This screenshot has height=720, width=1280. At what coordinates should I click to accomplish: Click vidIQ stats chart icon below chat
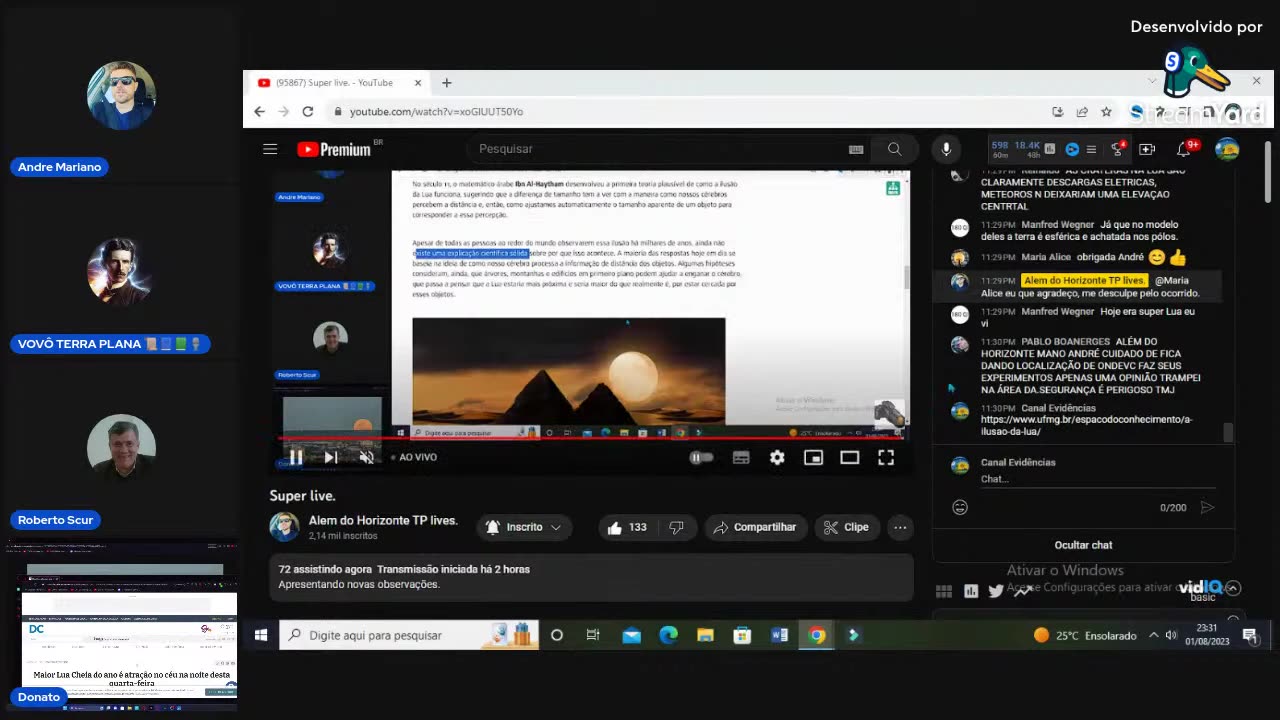click(x=970, y=591)
